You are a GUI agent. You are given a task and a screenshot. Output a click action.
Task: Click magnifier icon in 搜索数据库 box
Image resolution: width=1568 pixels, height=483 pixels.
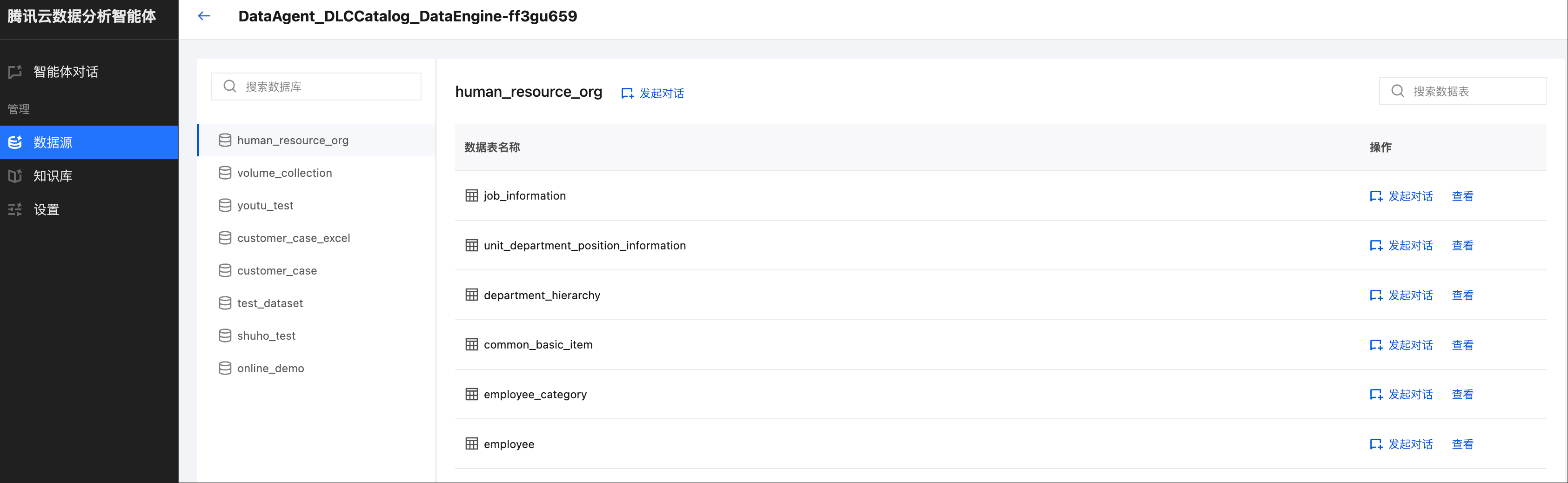(x=229, y=87)
